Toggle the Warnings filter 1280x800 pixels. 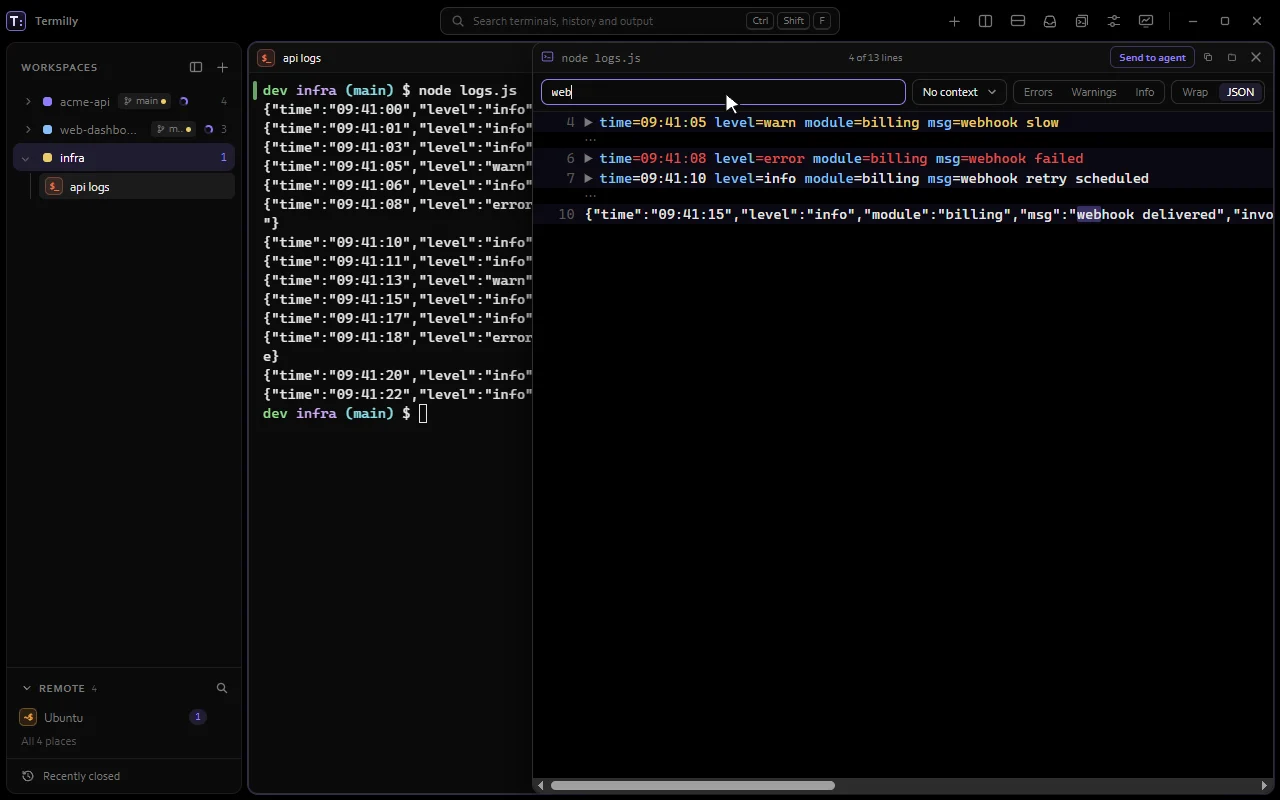pos(1093,92)
